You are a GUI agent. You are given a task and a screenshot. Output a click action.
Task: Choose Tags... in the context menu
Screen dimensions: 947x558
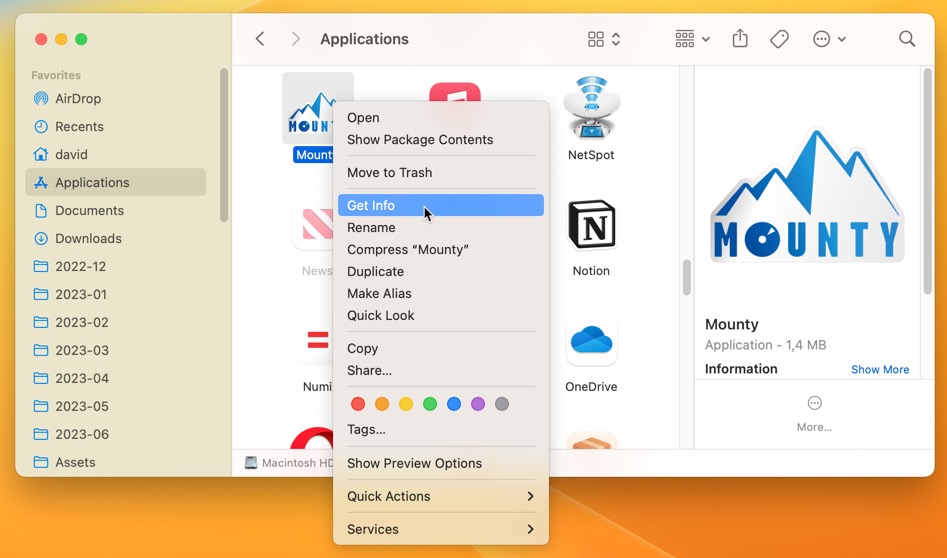point(441,429)
